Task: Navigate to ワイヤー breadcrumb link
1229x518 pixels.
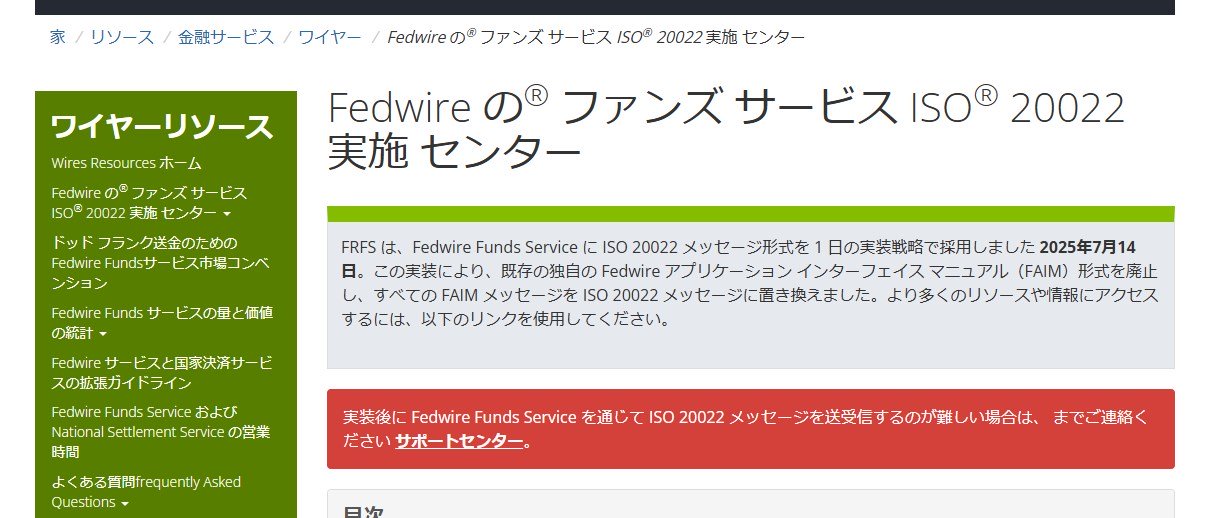Action: point(330,37)
